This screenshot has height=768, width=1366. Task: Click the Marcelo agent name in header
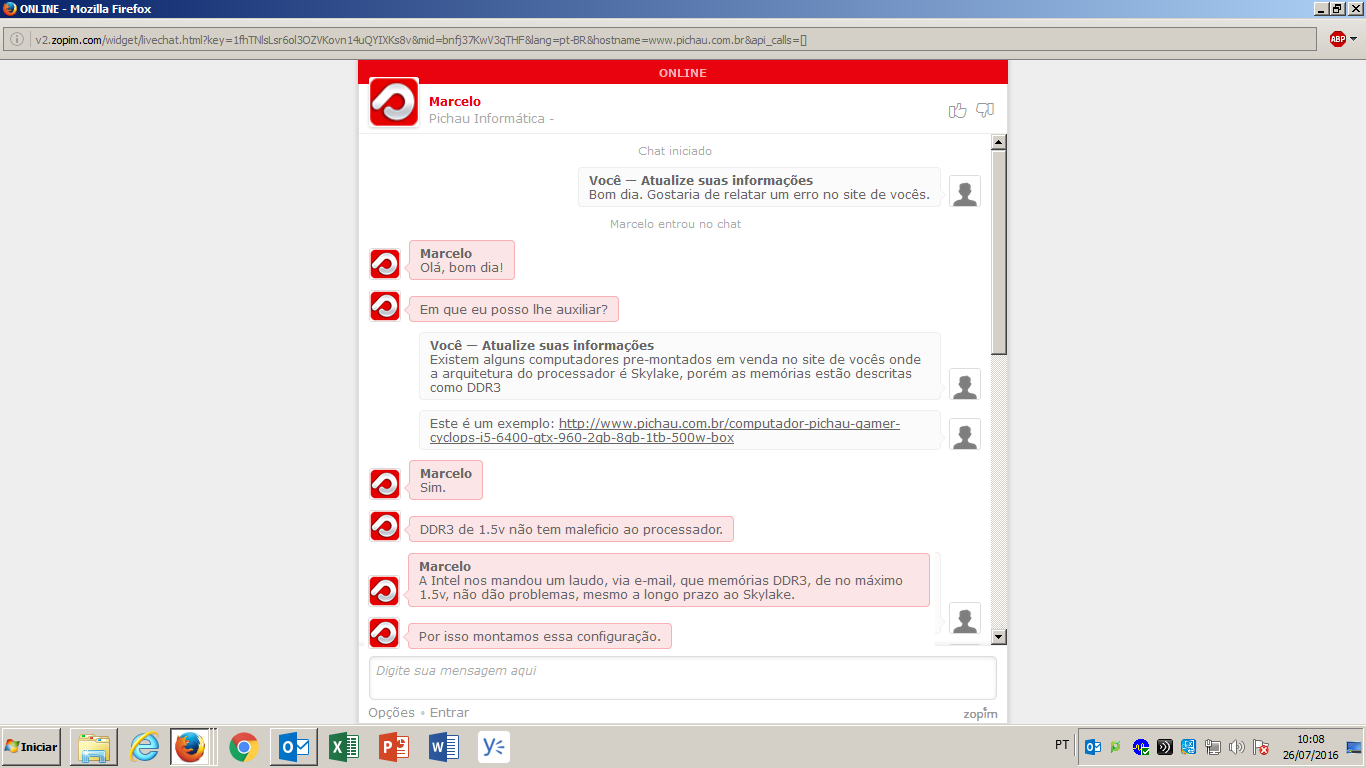(455, 101)
